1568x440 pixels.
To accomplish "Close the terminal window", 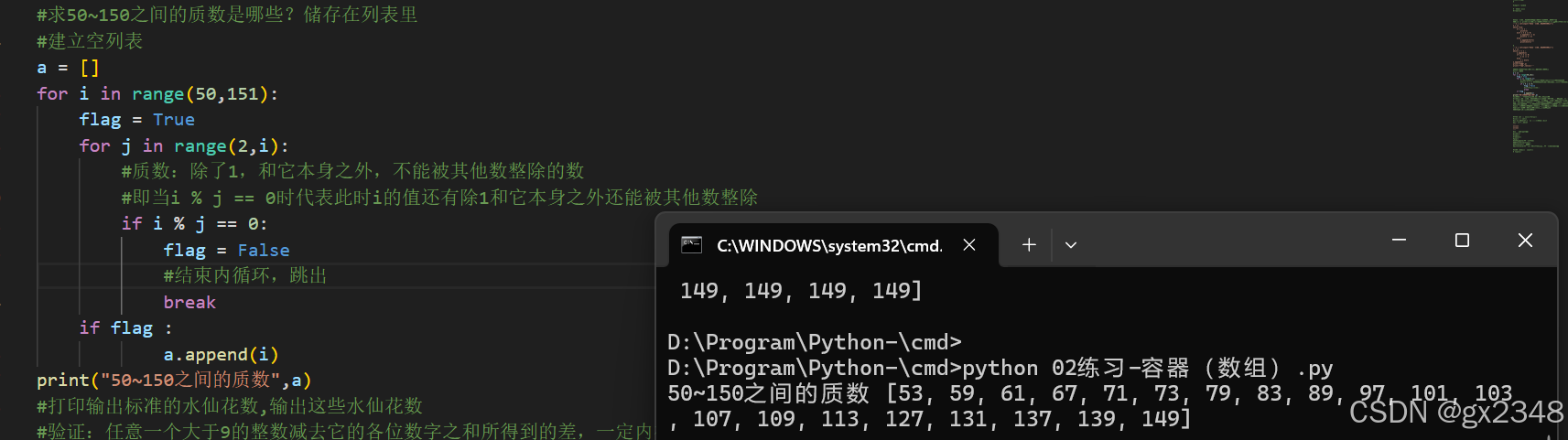I will pyautogui.click(x=1525, y=240).
